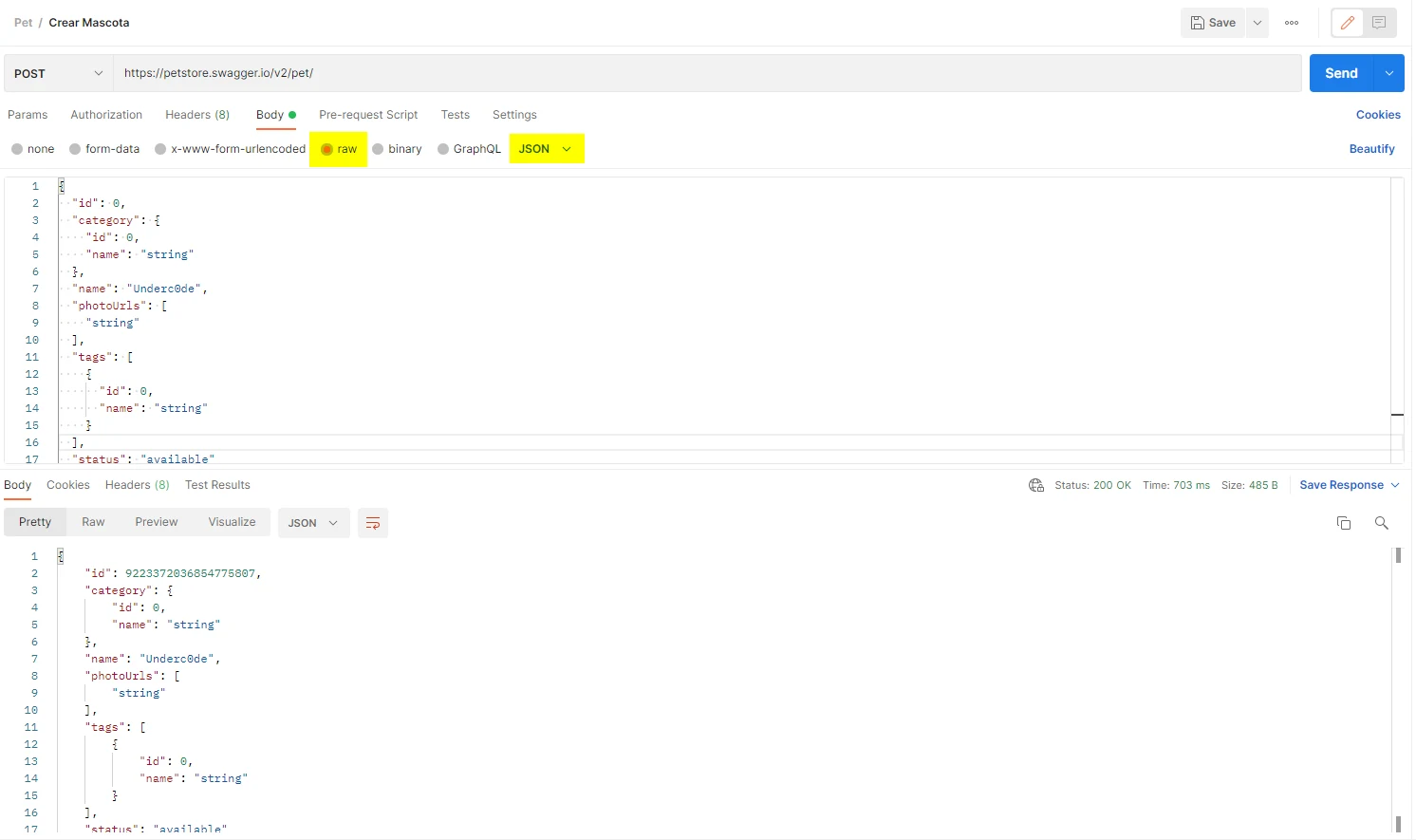
Task: Click the network globe icon beside Status
Action: 1036,485
